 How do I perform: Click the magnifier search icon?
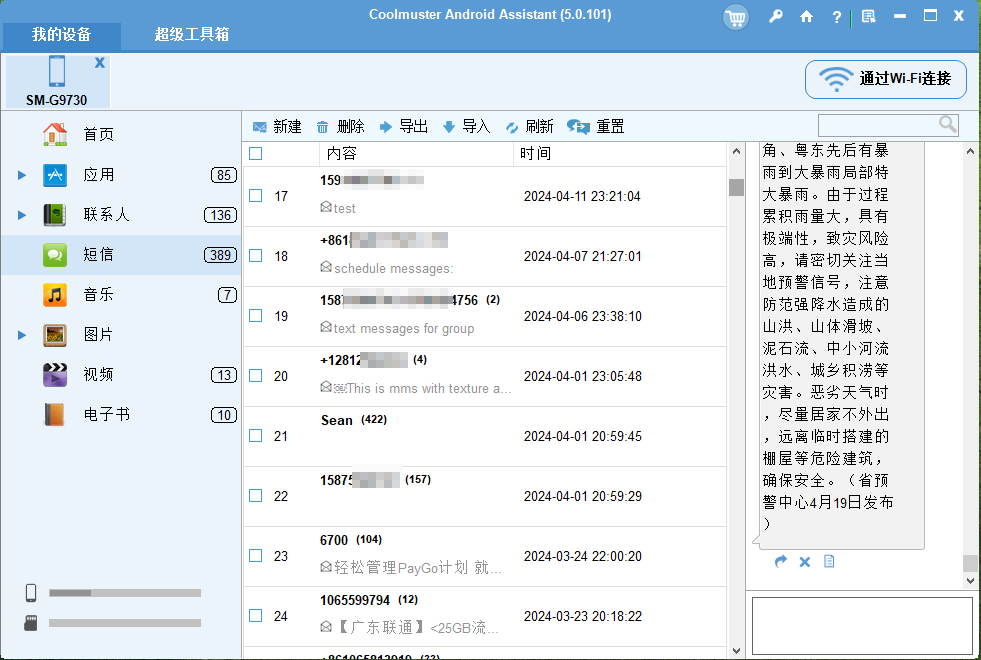point(948,124)
